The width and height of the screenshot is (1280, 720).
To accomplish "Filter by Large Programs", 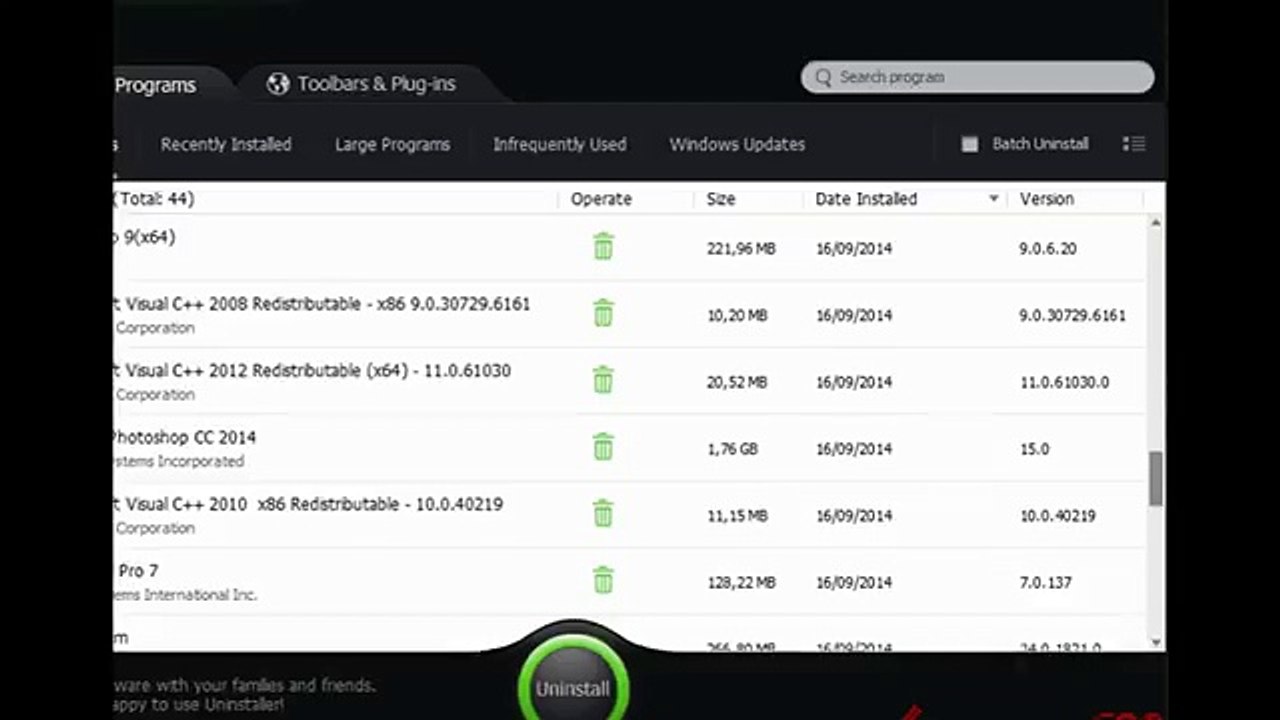I will click(x=392, y=144).
